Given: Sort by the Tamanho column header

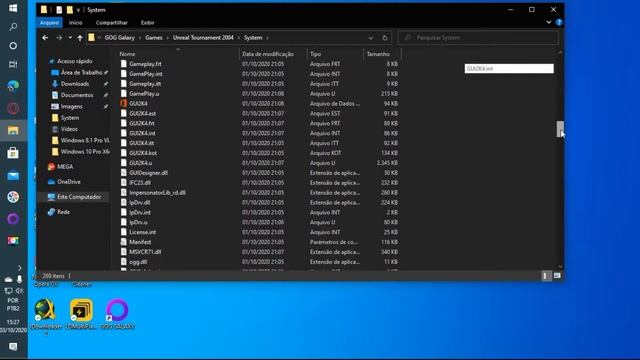Looking at the screenshot, I should (378, 54).
